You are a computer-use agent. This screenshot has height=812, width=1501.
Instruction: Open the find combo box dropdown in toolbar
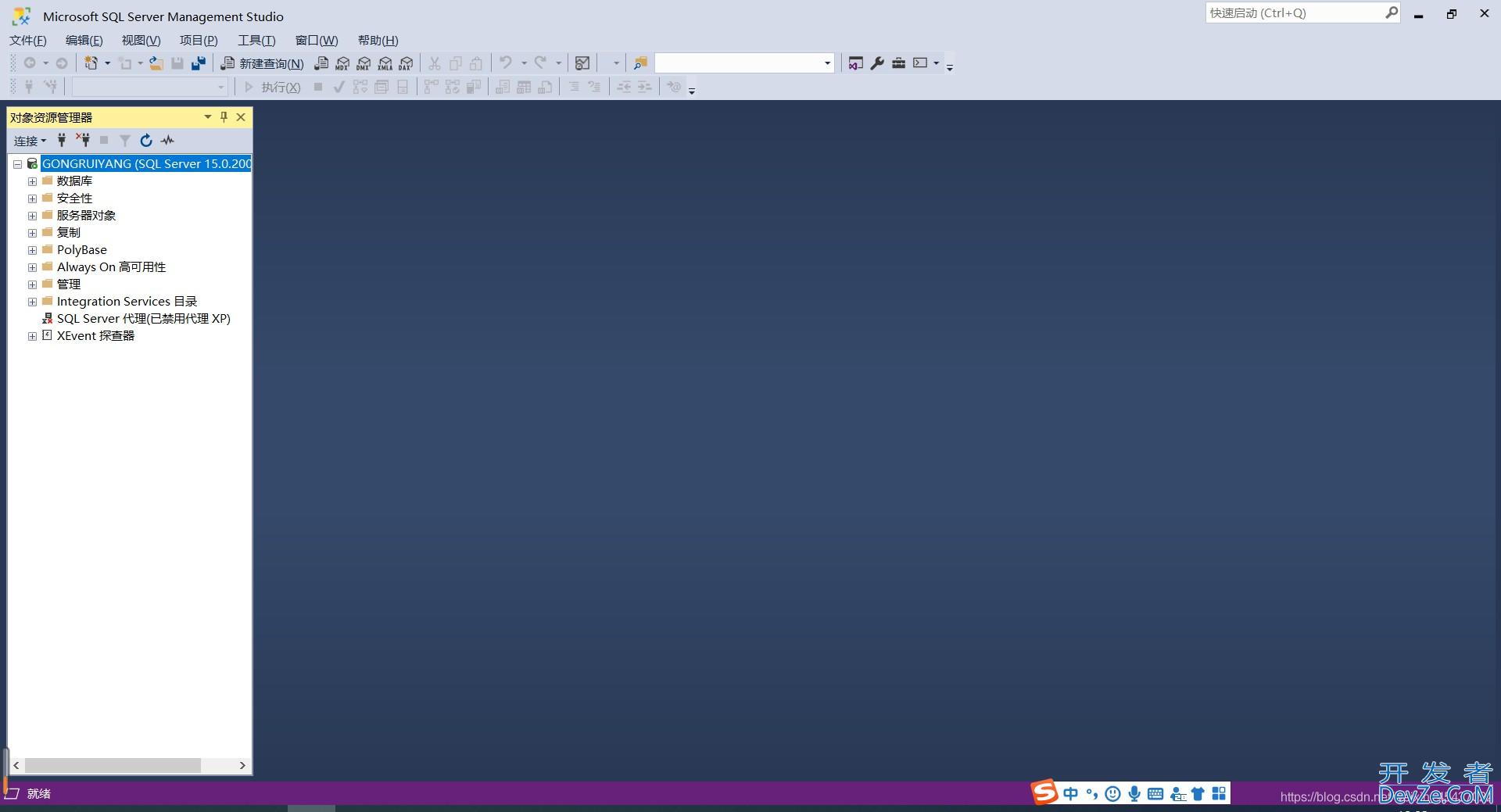[x=827, y=63]
